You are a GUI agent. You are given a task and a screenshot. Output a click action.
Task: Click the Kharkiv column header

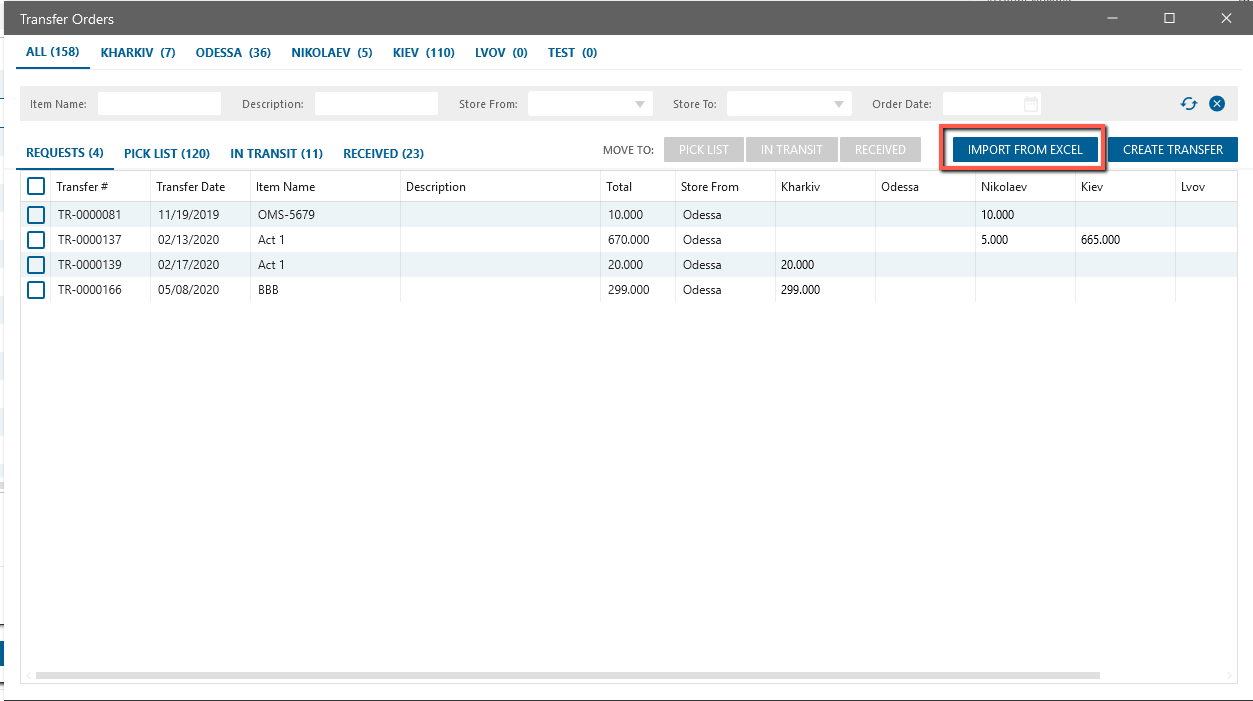[825, 187]
